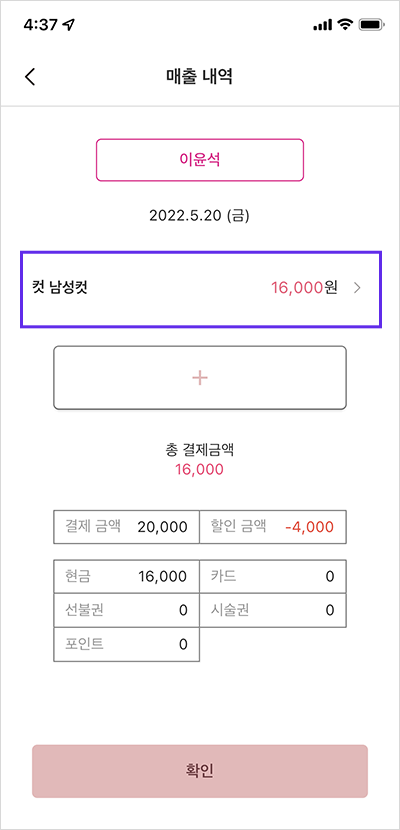Viewport: 400px width, 830px height.
Task: Go back using the left arrow icon
Action: [30, 77]
